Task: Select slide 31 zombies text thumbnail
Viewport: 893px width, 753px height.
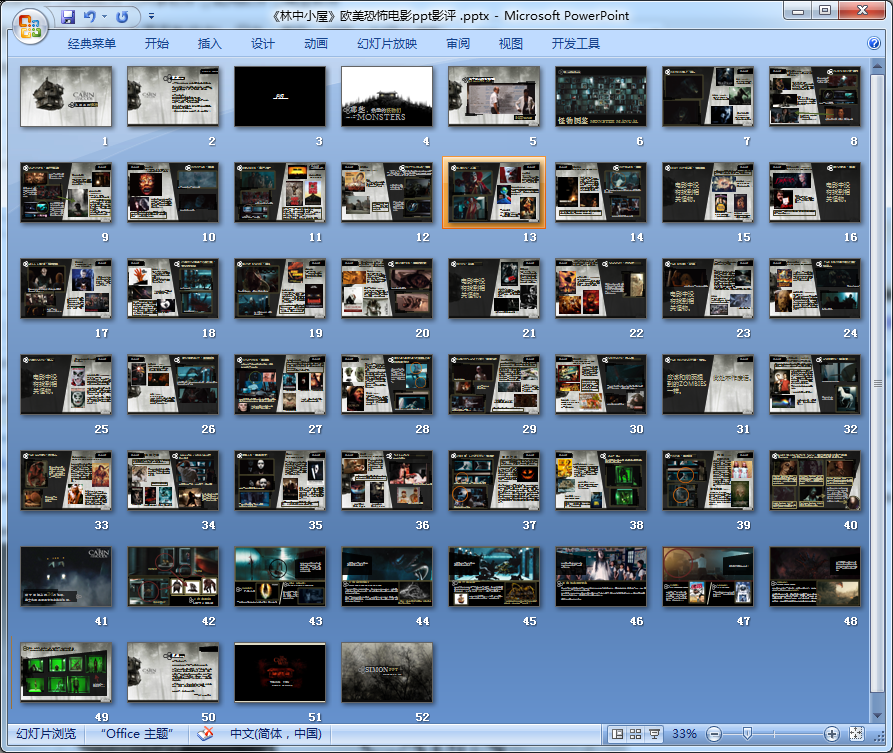Action: (x=708, y=384)
